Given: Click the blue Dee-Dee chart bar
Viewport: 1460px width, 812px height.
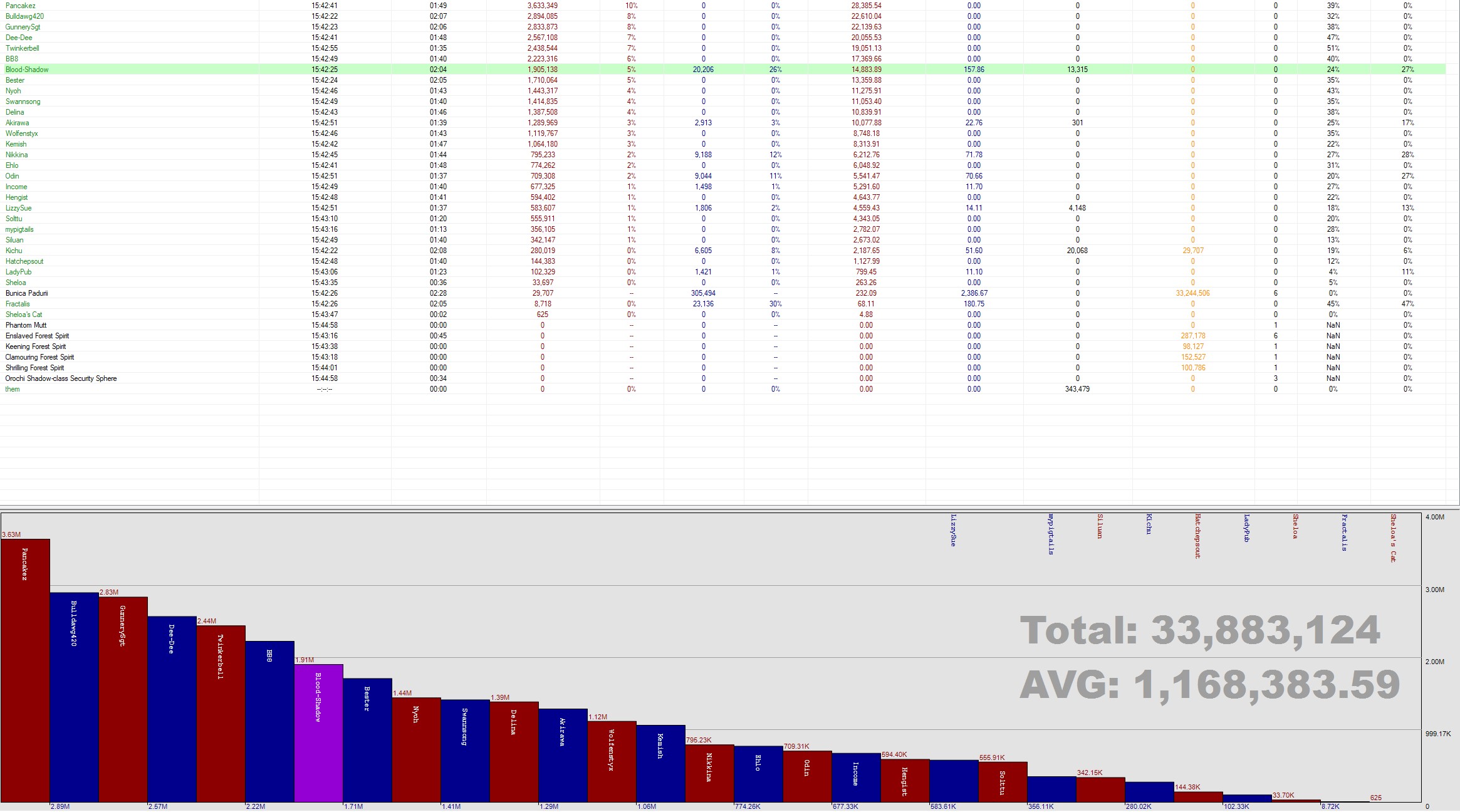Looking at the screenshot, I should coord(172,708).
